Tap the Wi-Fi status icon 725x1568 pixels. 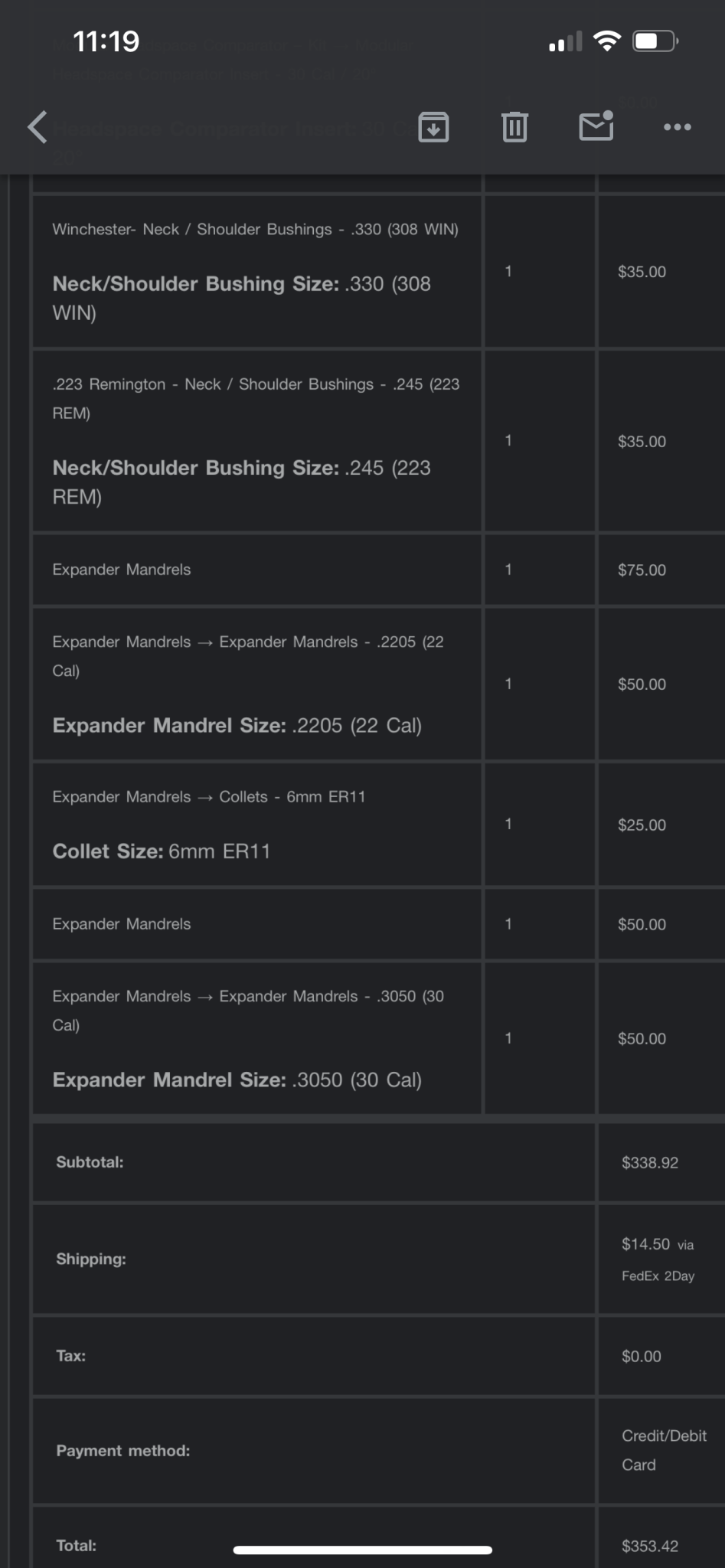607,41
